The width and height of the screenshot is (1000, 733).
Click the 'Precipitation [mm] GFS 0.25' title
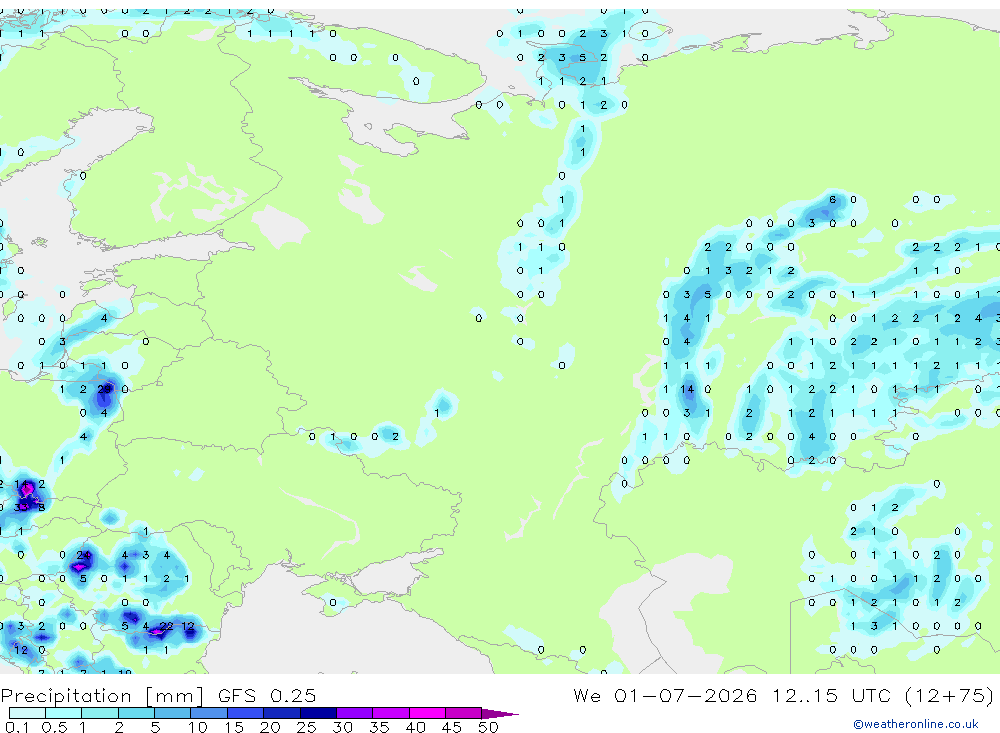pos(158,695)
